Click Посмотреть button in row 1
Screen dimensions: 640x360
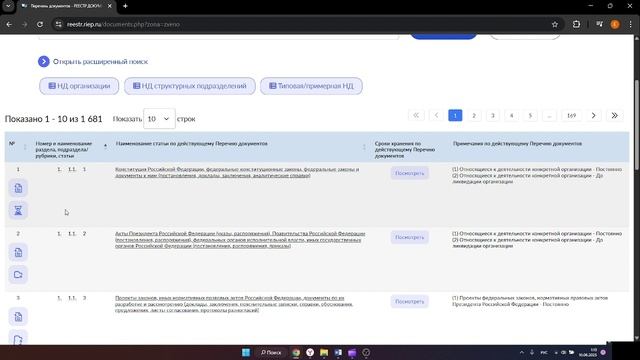[x=409, y=173]
